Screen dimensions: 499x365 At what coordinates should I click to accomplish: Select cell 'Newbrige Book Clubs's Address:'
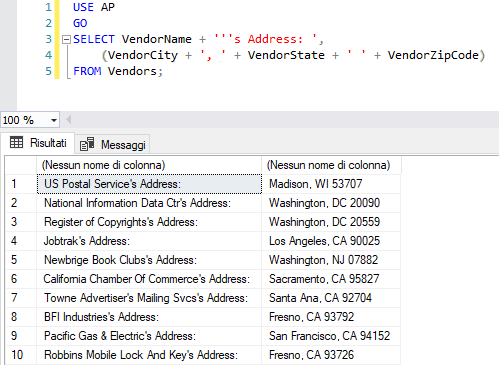tap(149, 260)
